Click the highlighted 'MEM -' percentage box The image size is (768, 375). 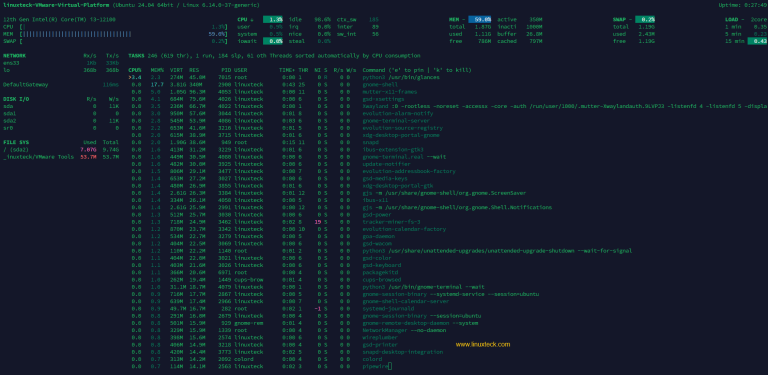tap(480, 20)
